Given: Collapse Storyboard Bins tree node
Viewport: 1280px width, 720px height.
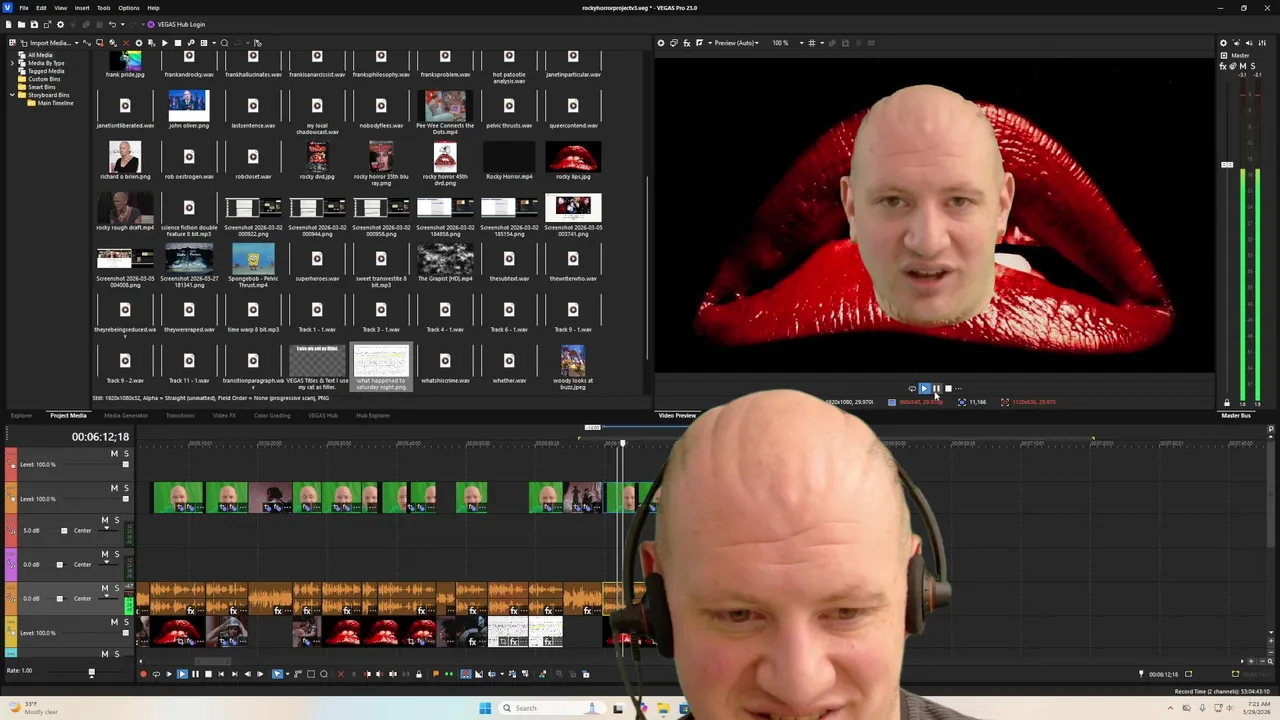Looking at the screenshot, I should pos(12,95).
